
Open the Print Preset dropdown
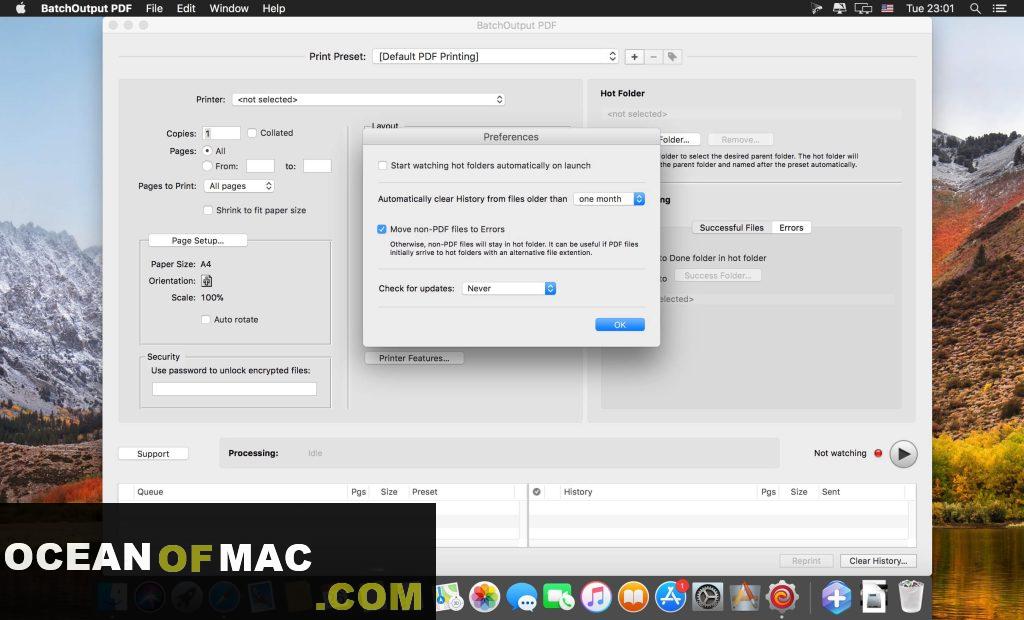496,57
